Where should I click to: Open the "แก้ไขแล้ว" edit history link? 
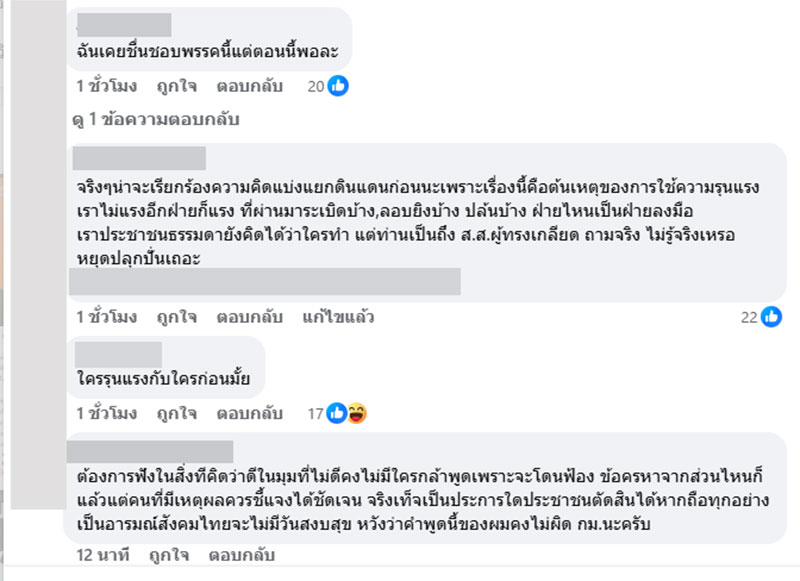click(338, 317)
